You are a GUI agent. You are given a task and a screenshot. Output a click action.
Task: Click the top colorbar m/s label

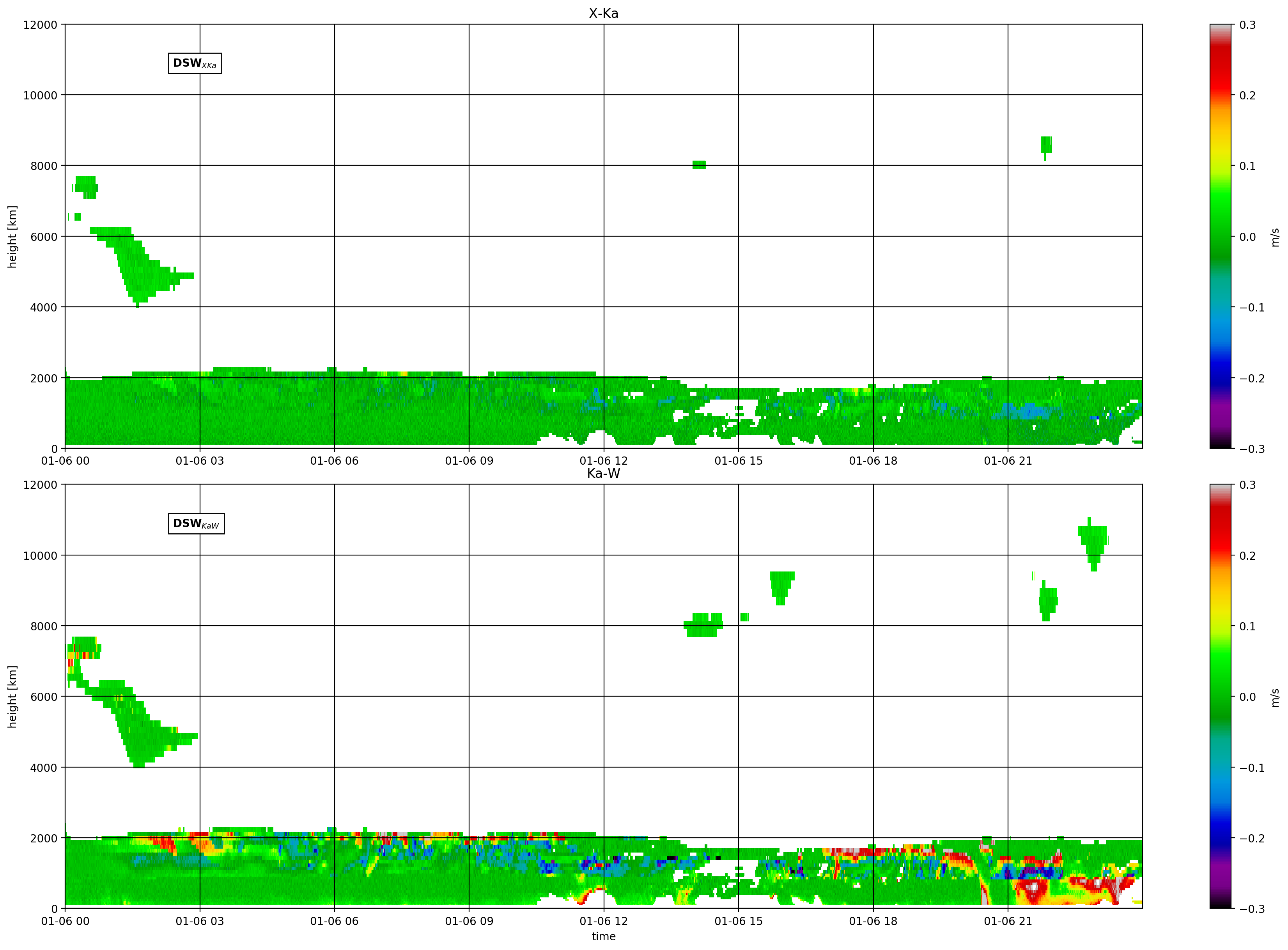1276,237
